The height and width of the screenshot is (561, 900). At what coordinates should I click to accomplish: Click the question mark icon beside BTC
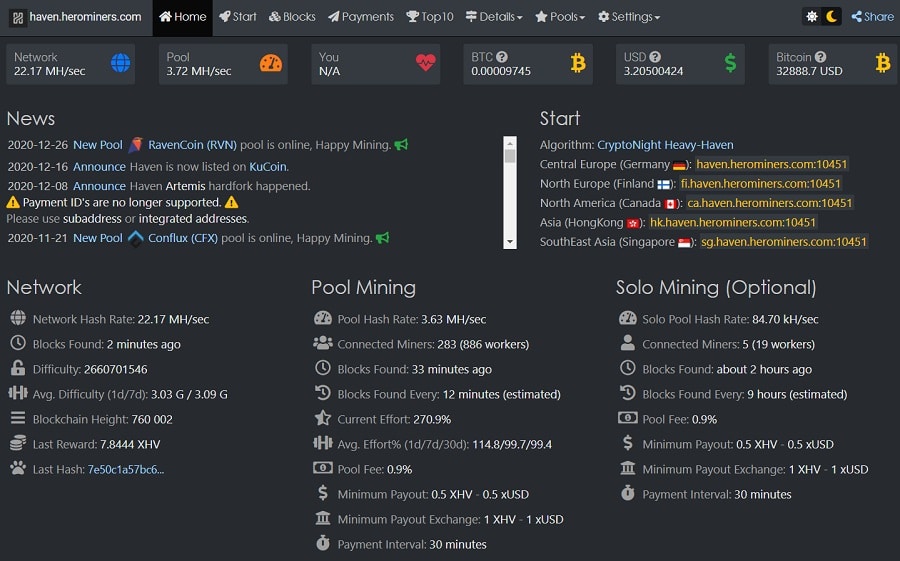(502, 57)
